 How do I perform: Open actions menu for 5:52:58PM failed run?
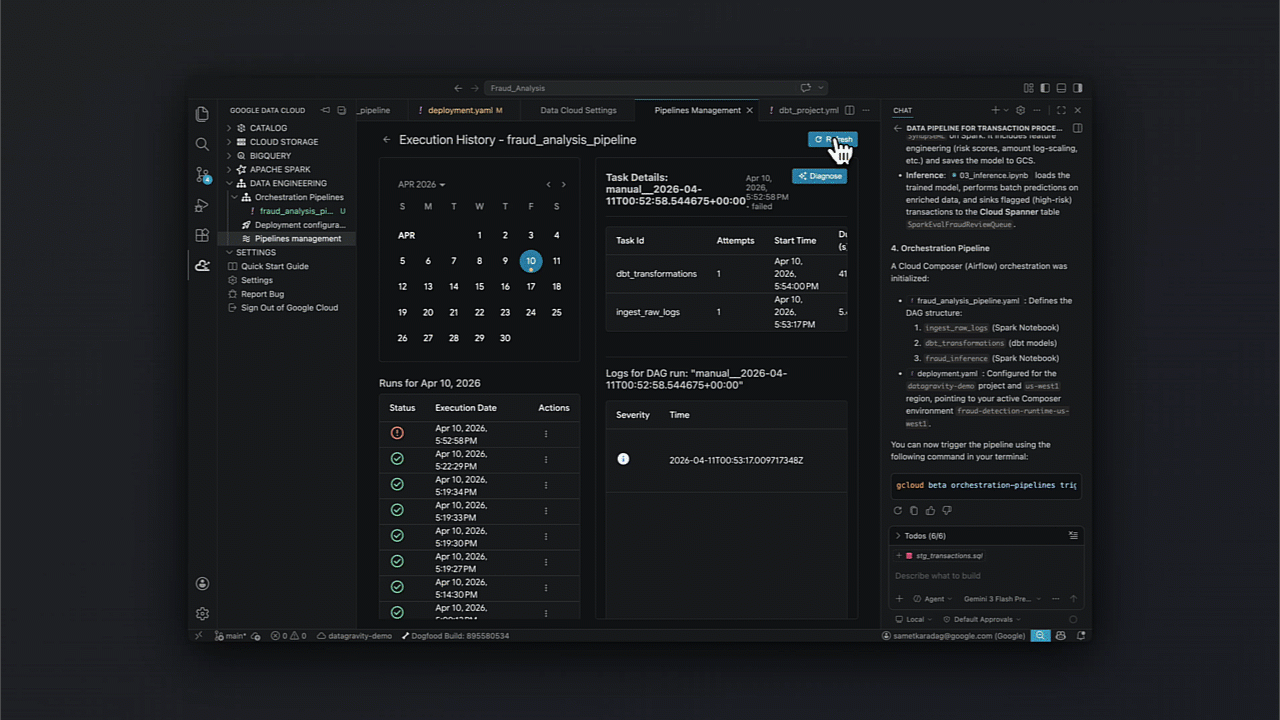click(546, 434)
